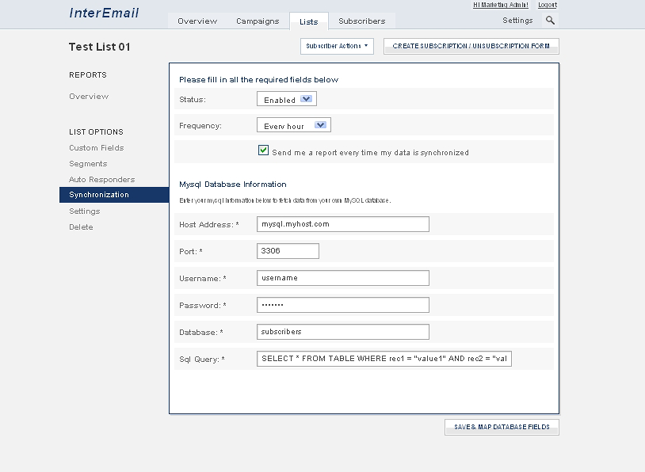645x472 pixels.
Task: Click the Logout link
Action: tap(548, 5)
